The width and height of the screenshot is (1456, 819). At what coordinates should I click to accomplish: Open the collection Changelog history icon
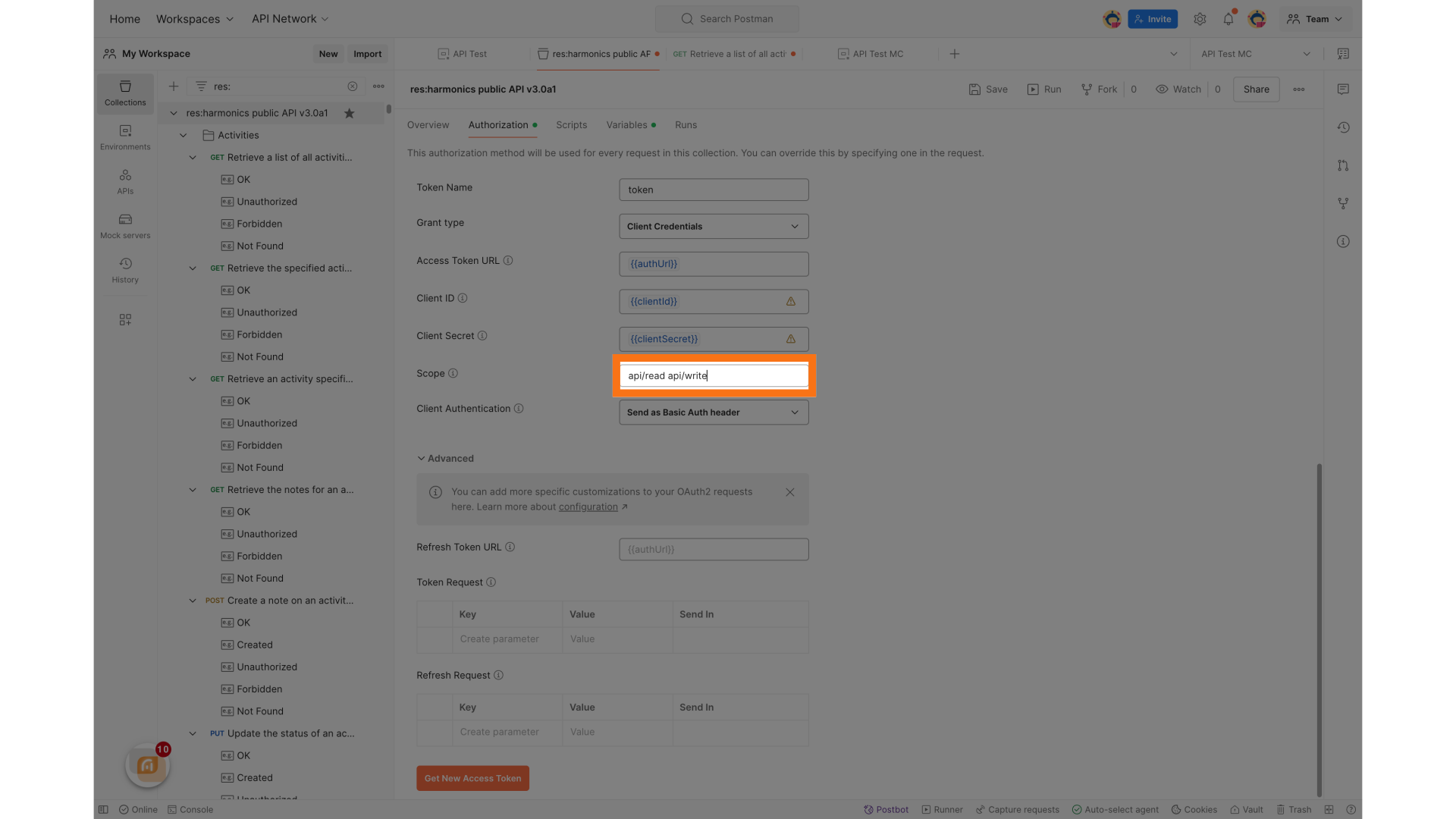(x=1343, y=127)
